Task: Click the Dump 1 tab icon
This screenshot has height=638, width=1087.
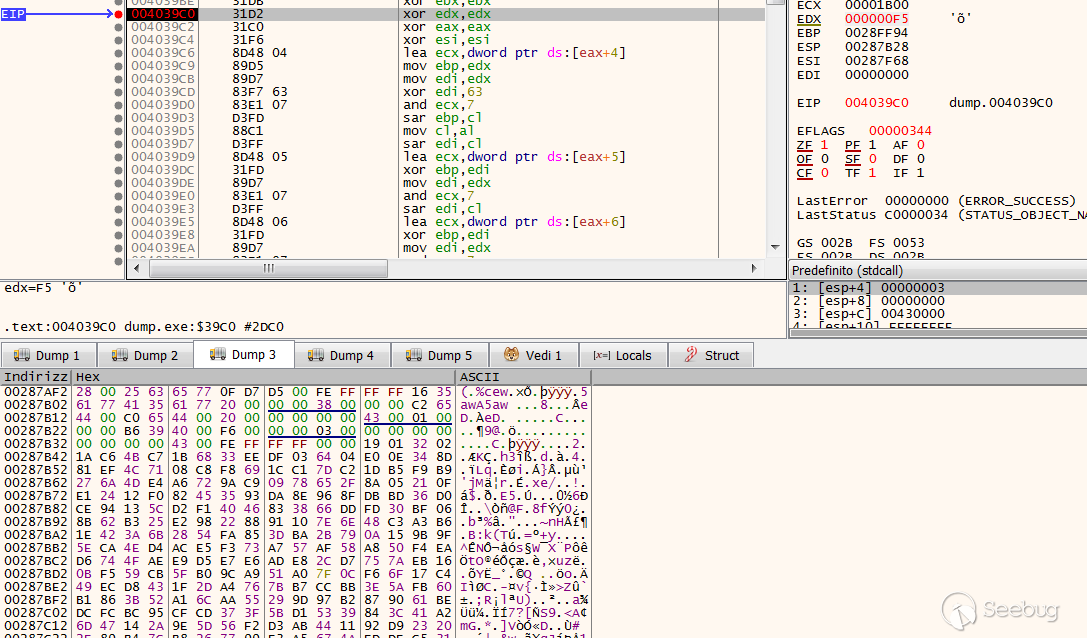Action: pos(22,355)
